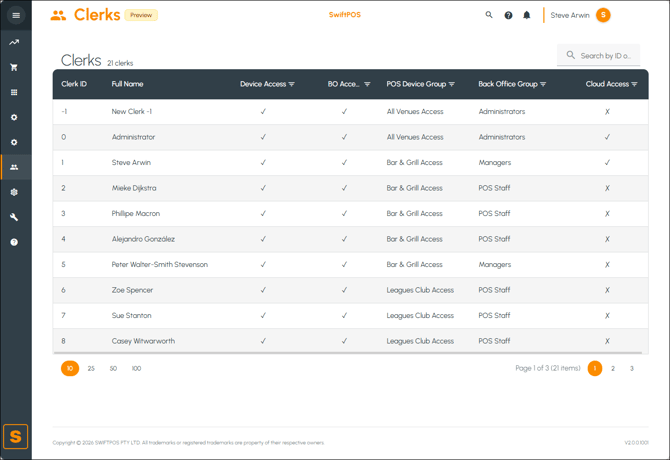
Task: Open the hamburger navigation menu
Action: (16, 15)
